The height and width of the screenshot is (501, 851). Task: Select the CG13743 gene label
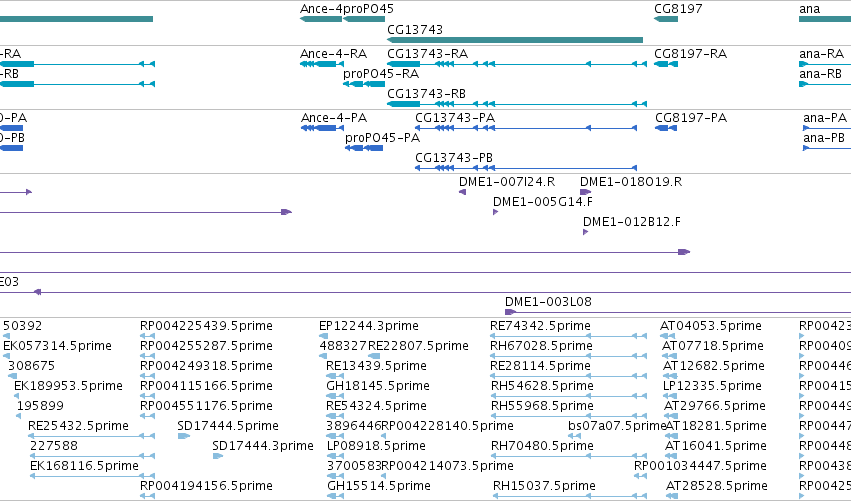click(x=415, y=30)
